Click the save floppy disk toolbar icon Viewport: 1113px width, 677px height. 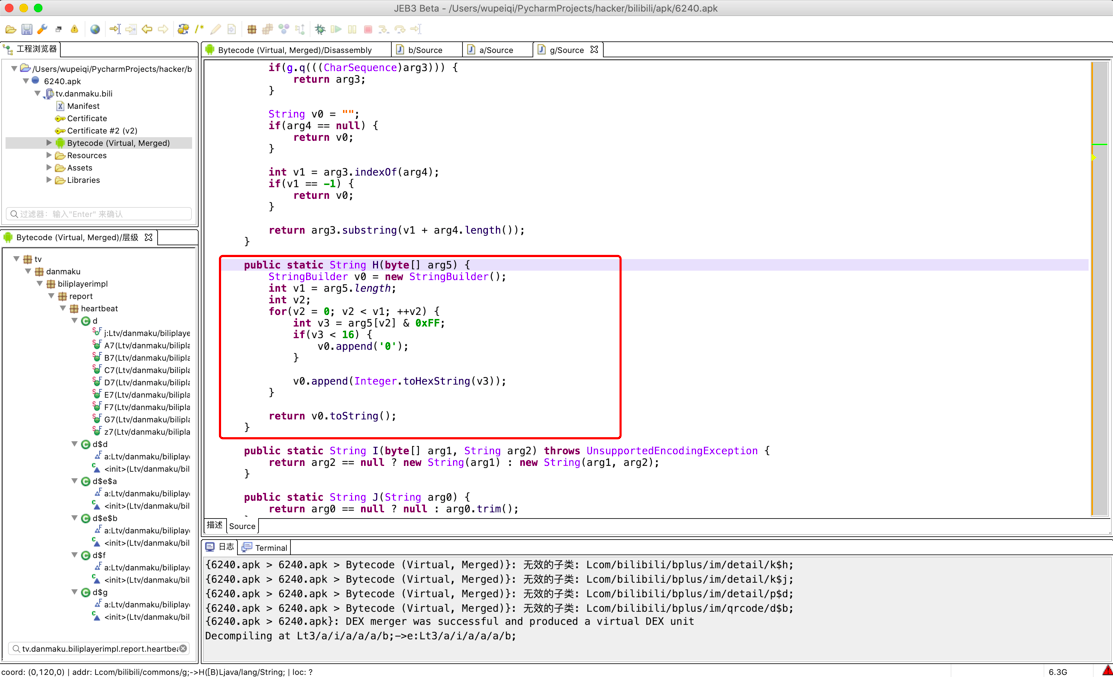tap(26, 29)
